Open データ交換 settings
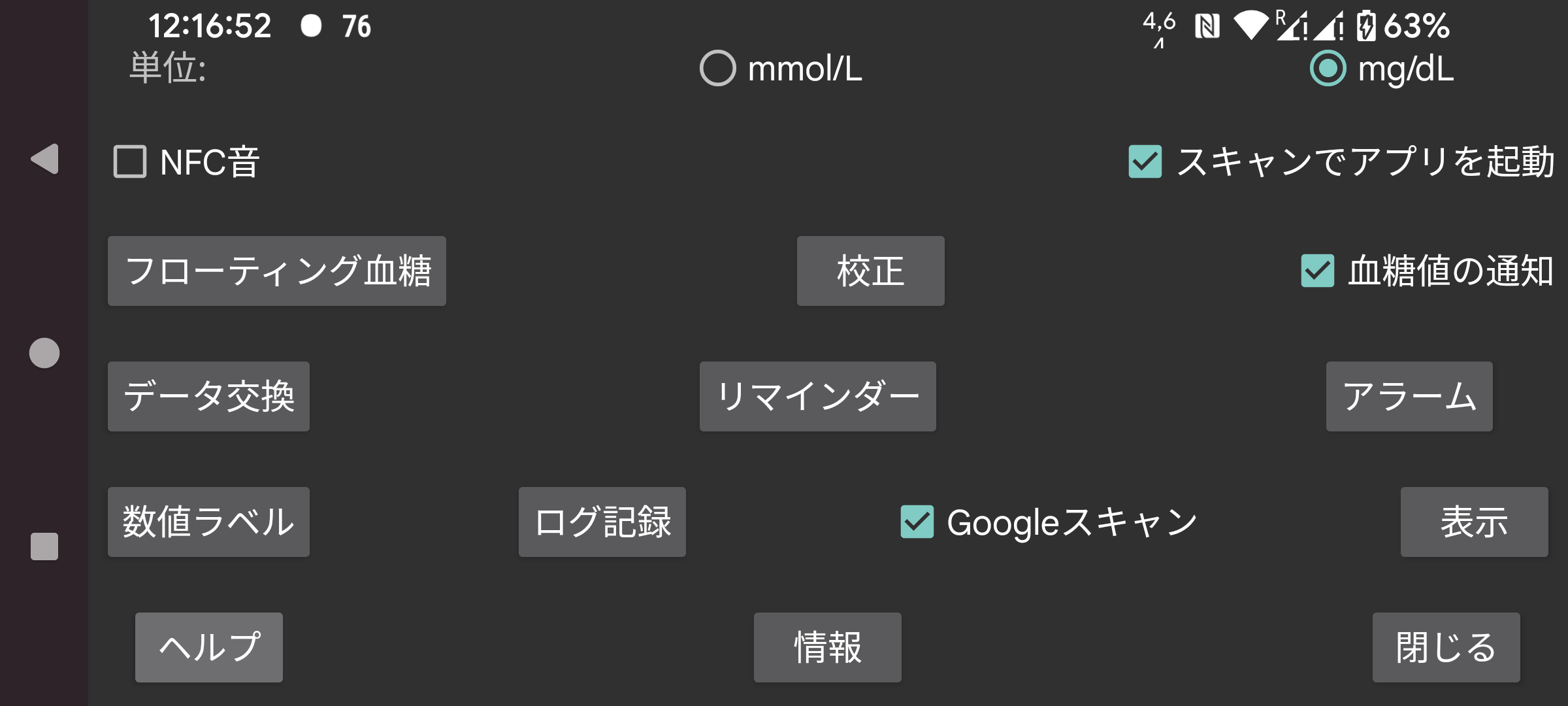Image resolution: width=1568 pixels, height=706 pixels. 208,396
